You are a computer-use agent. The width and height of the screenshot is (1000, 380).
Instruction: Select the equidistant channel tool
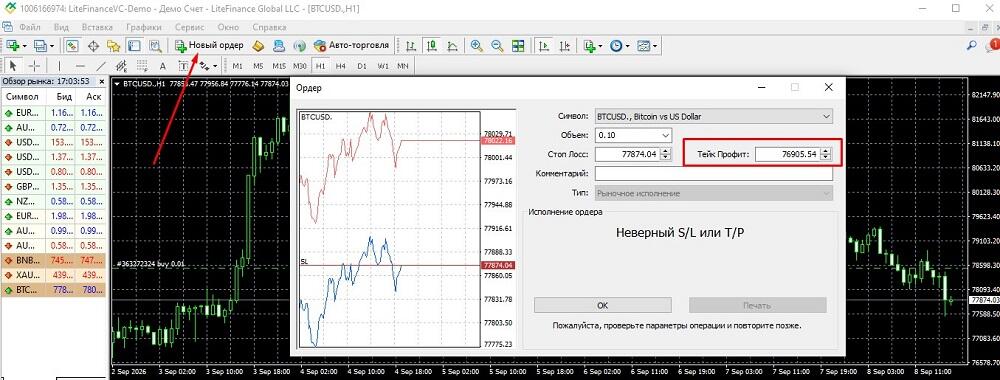(121, 66)
